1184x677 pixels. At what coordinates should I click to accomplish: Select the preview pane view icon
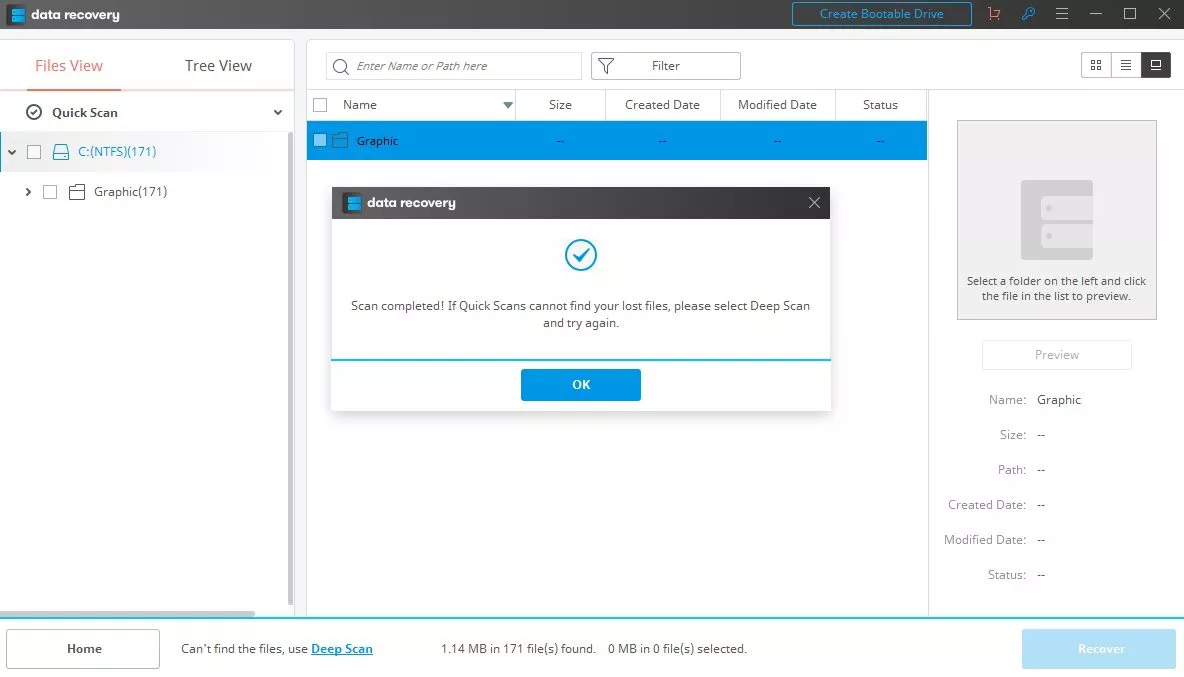(1156, 65)
